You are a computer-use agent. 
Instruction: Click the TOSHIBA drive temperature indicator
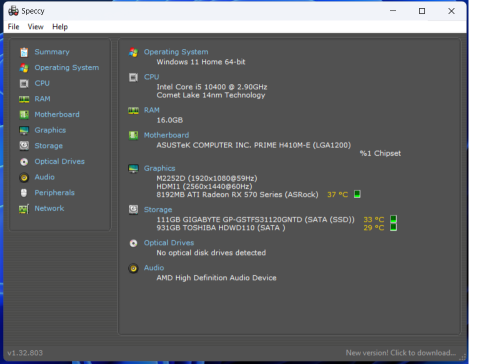coord(393,227)
